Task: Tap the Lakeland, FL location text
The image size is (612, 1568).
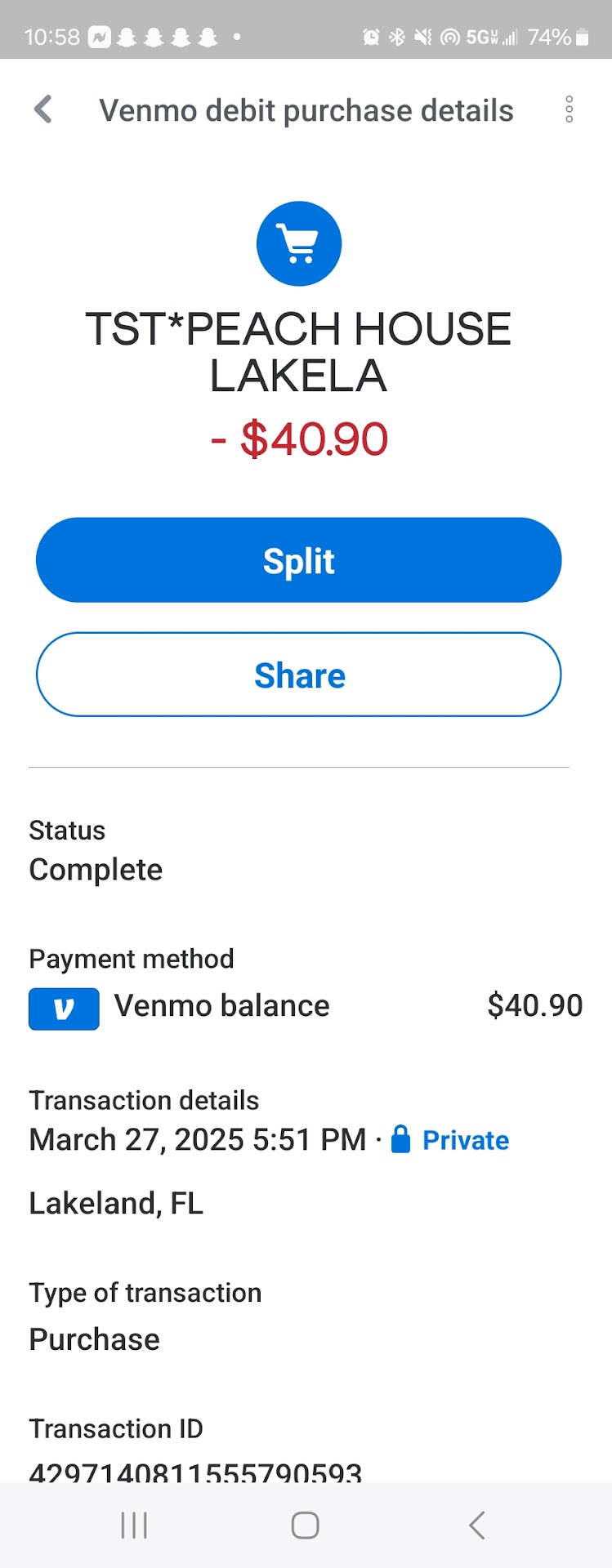Action: [116, 1203]
